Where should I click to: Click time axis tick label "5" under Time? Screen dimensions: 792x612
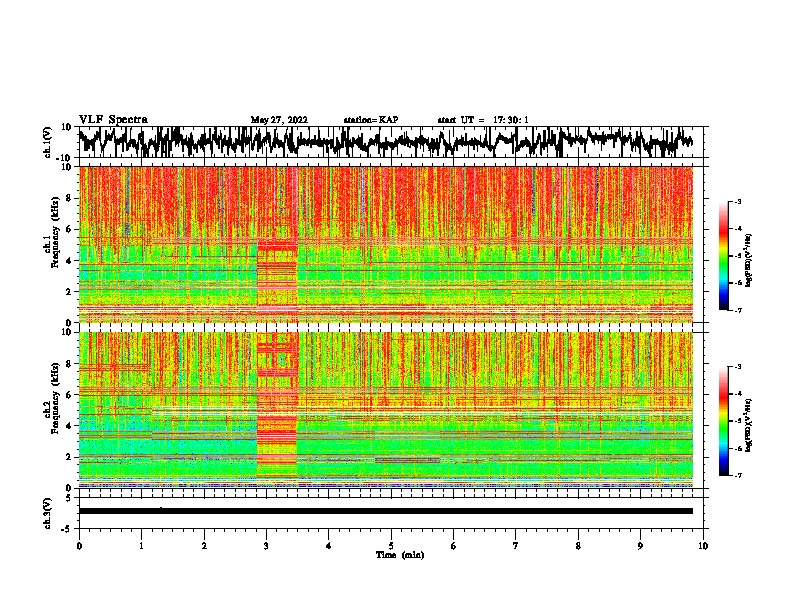click(x=391, y=546)
